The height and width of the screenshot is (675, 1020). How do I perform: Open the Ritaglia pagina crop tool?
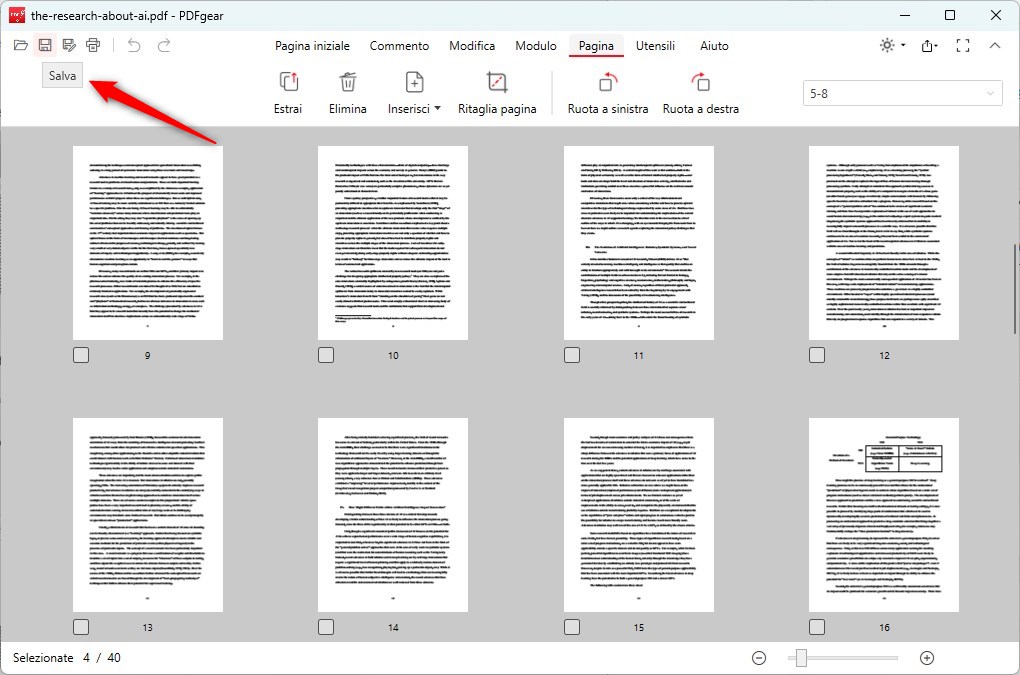497,90
